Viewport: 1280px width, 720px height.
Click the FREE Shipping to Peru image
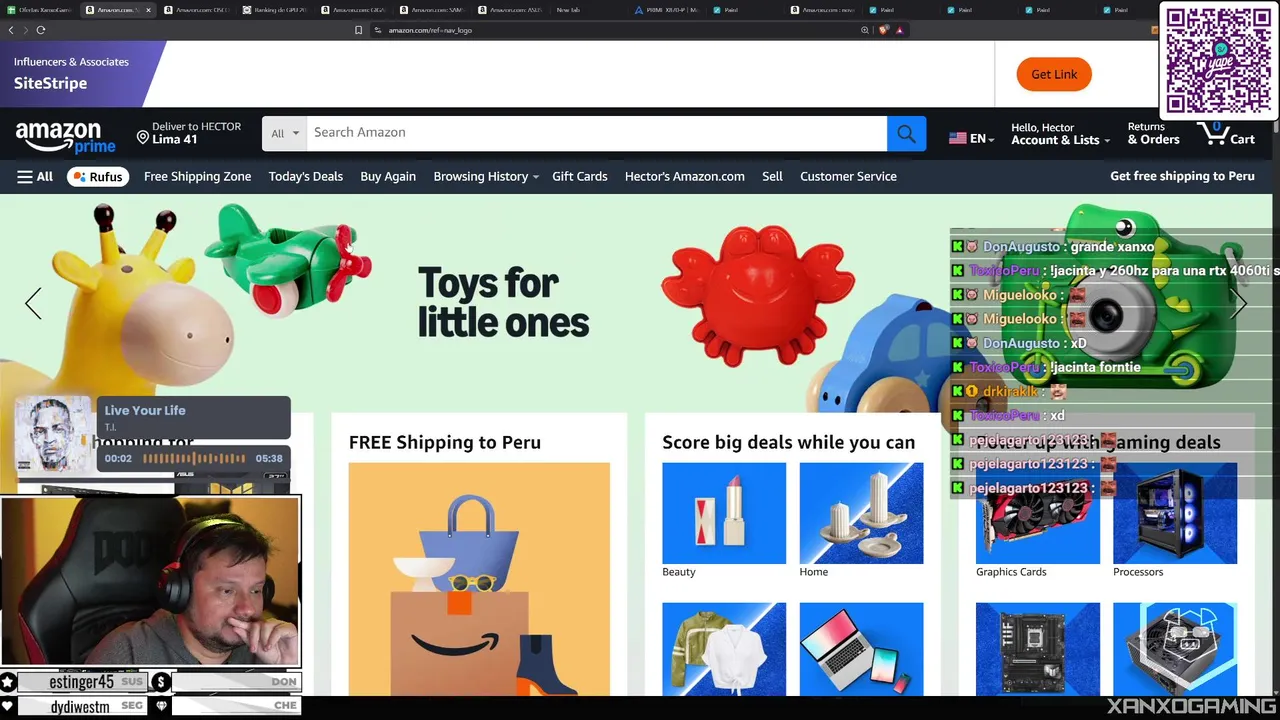coord(479,579)
